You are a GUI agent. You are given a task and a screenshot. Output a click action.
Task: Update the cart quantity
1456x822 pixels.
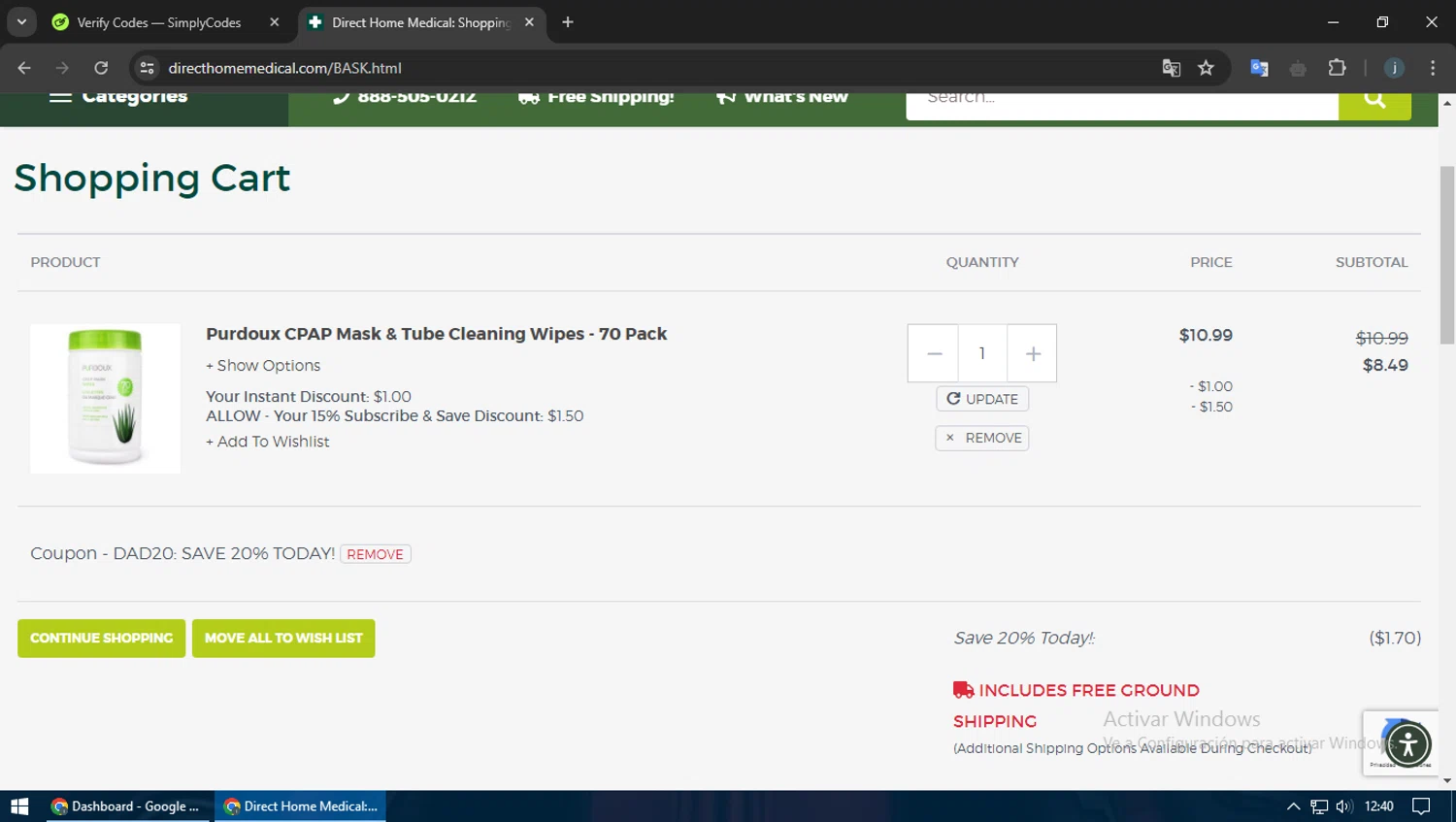(982, 399)
